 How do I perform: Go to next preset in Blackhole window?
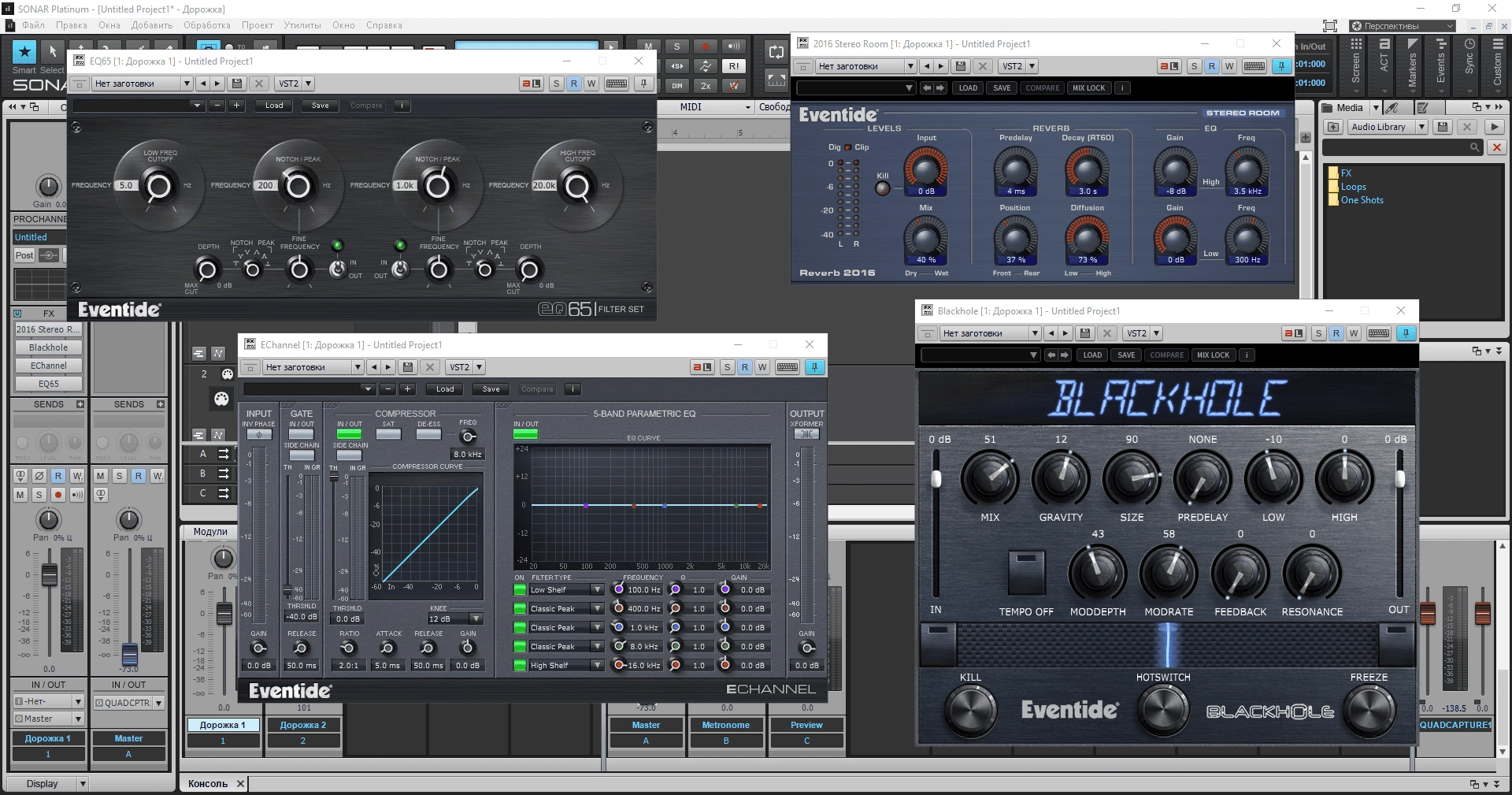[1065, 333]
